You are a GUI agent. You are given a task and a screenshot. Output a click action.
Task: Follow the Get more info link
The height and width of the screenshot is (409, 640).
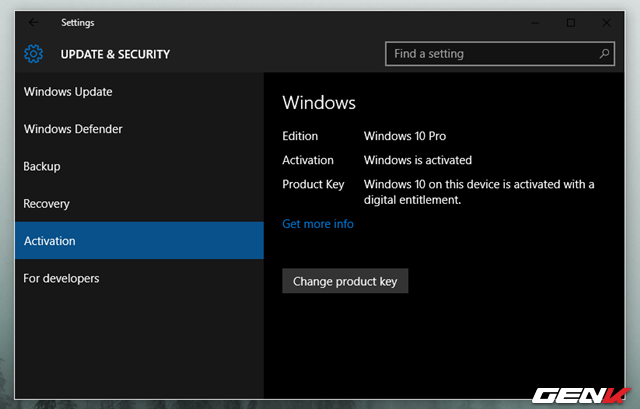click(318, 224)
